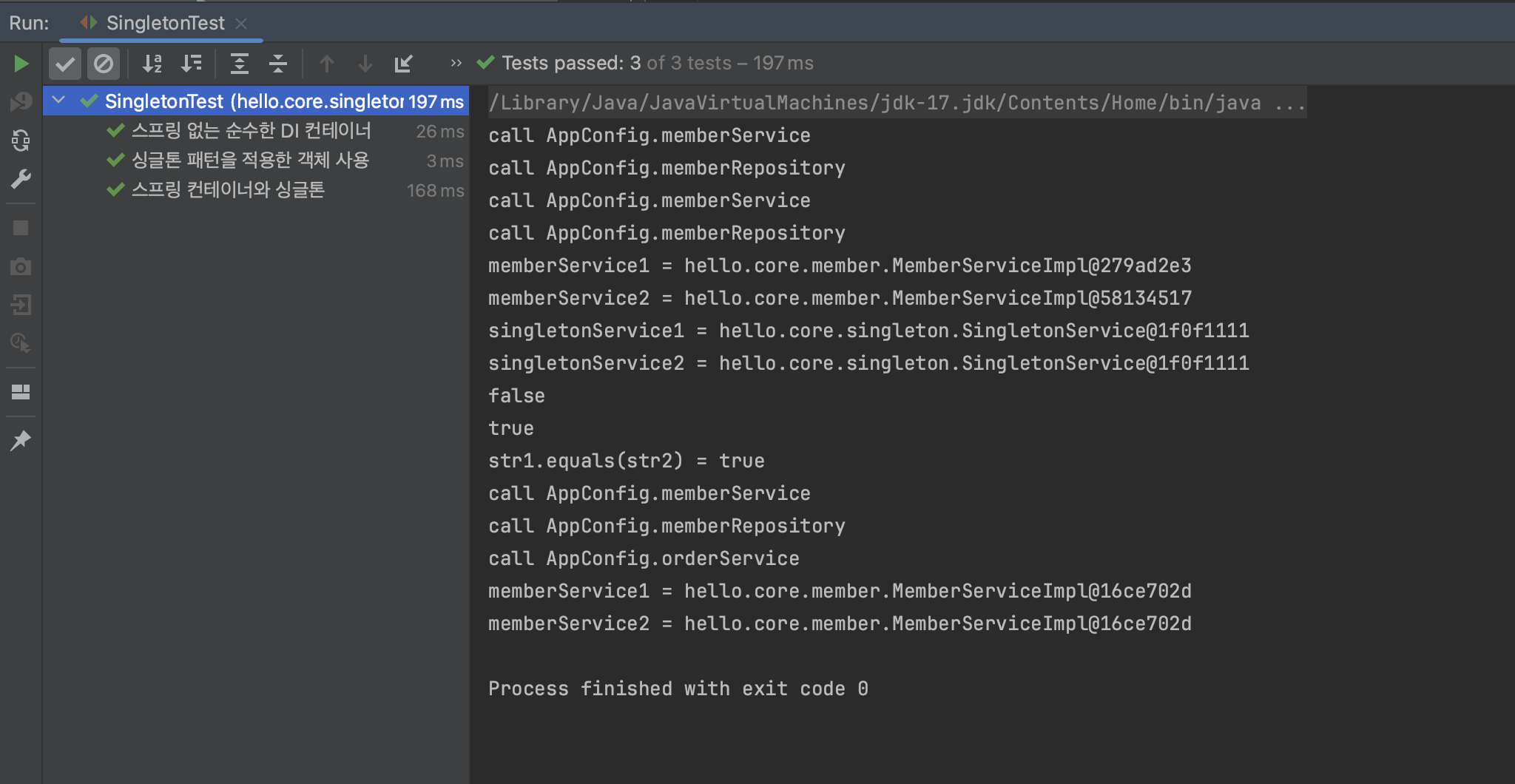Click the Import Tests history icon
1515x784 pixels.
tap(404, 64)
